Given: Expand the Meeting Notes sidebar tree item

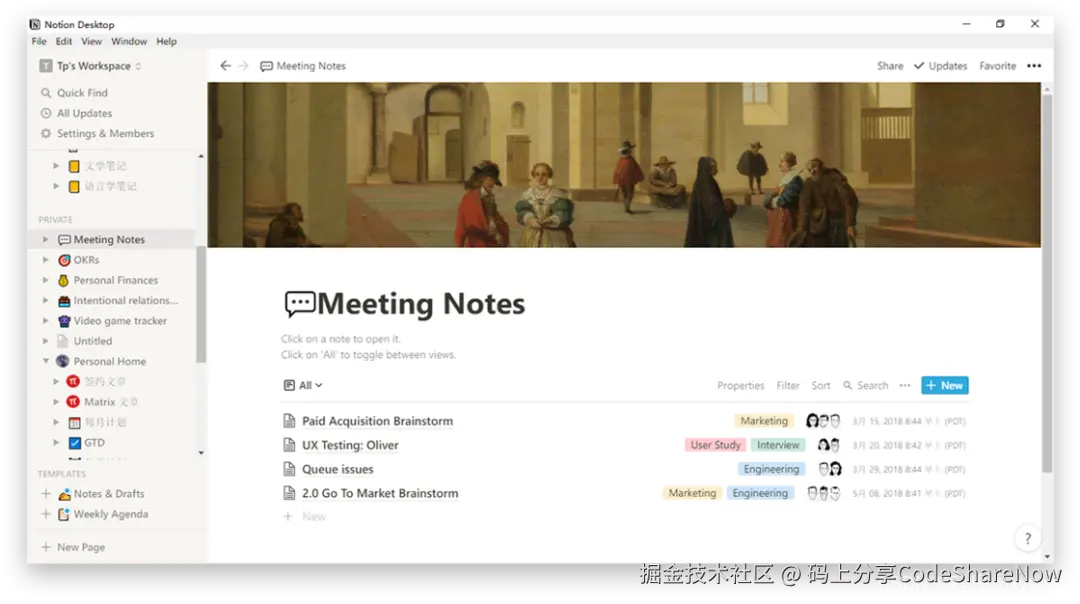Looking at the screenshot, I should 45,240.
